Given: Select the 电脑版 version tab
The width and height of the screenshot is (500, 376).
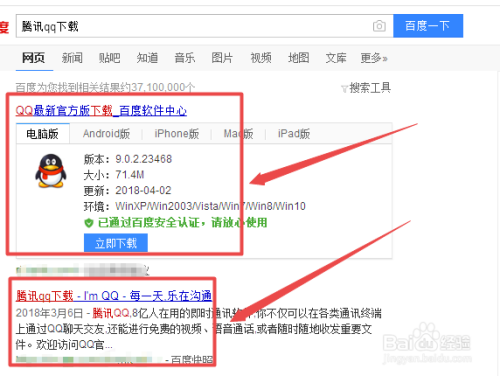Looking at the screenshot, I should pyautogui.click(x=43, y=134).
